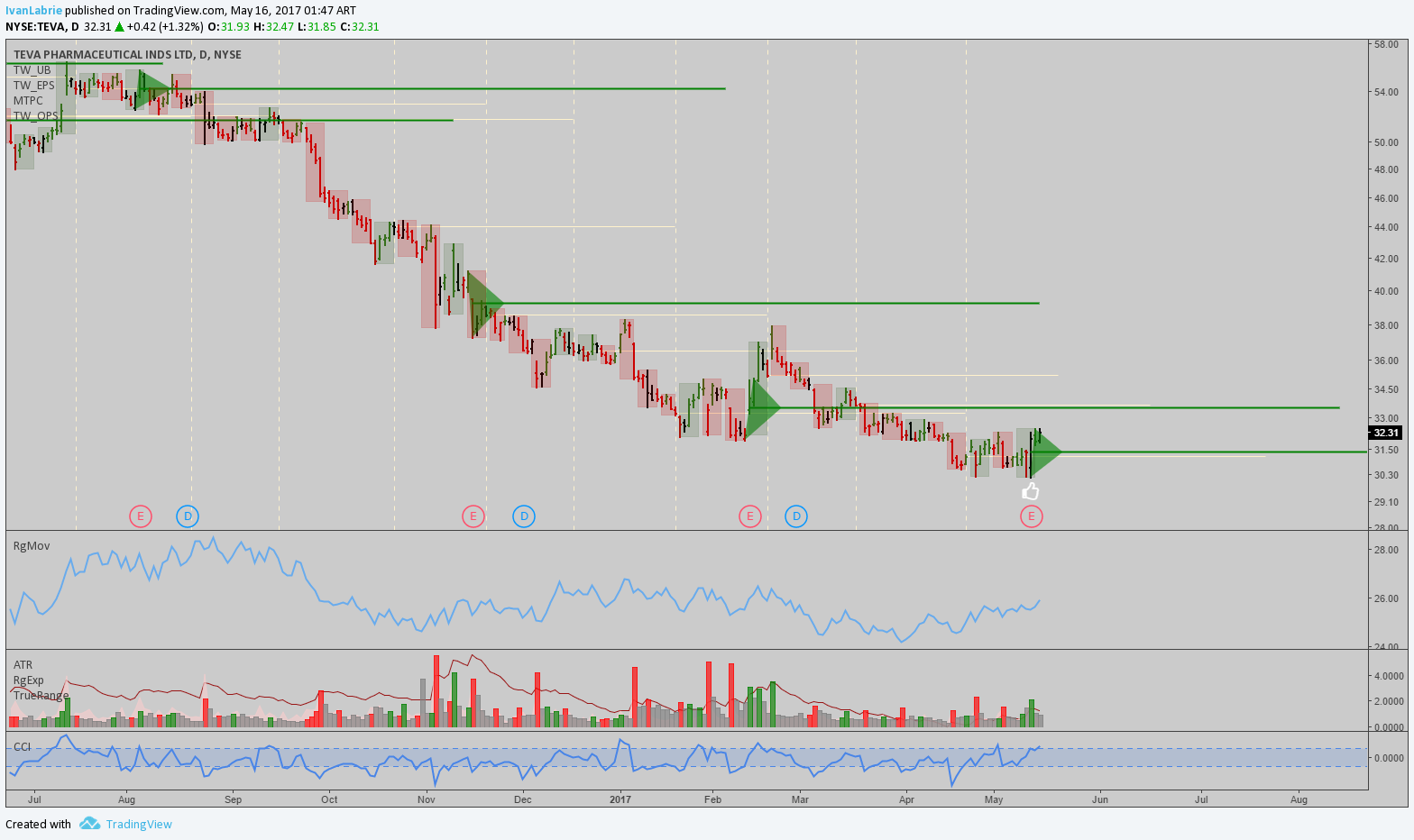
Task: Click the 54.00 price axis label
Action: [x=1386, y=92]
